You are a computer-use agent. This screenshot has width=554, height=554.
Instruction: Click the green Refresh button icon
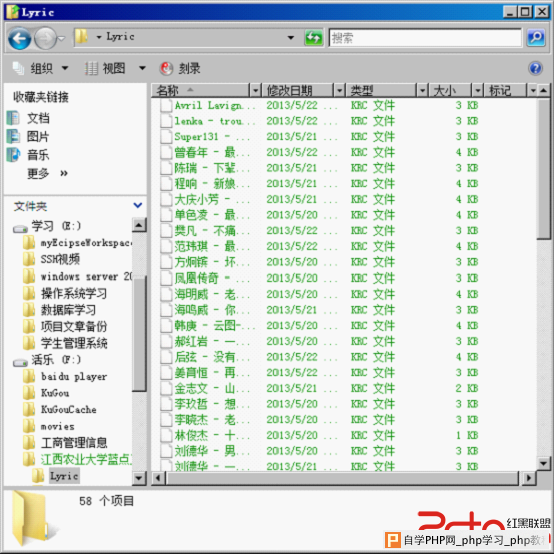(x=313, y=37)
